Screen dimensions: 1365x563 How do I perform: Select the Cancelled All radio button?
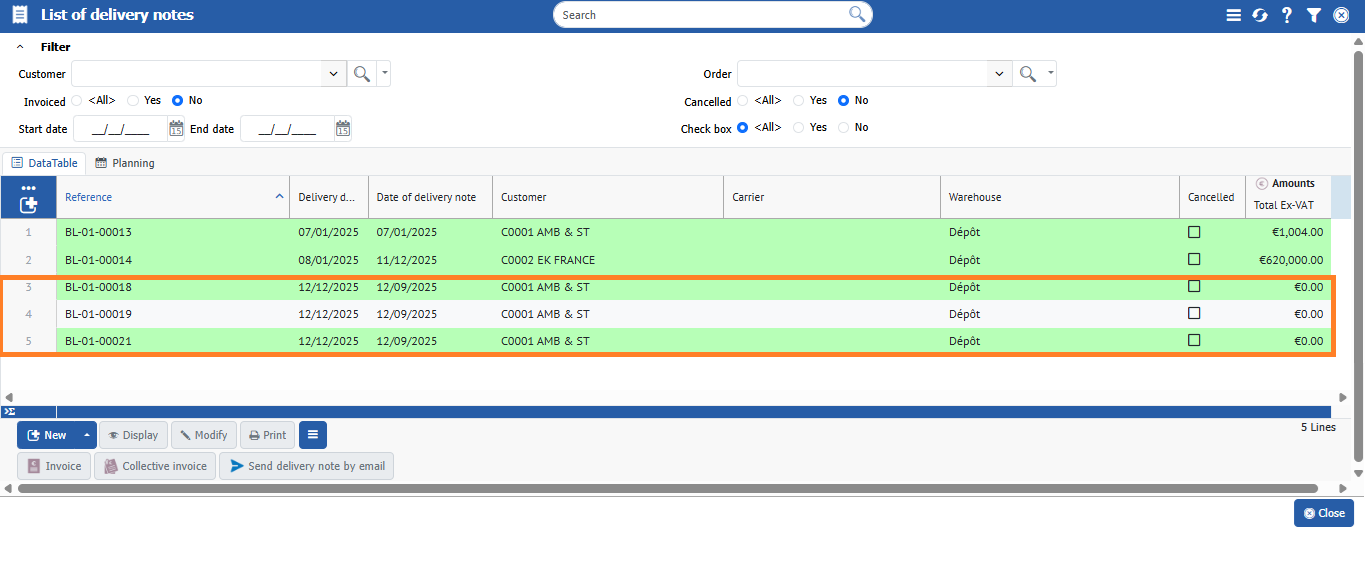tap(742, 101)
